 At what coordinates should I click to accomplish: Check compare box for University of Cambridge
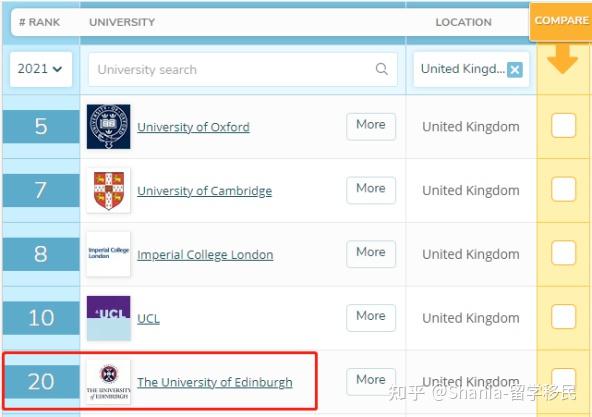pyautogui.click(x=563, y=189)
